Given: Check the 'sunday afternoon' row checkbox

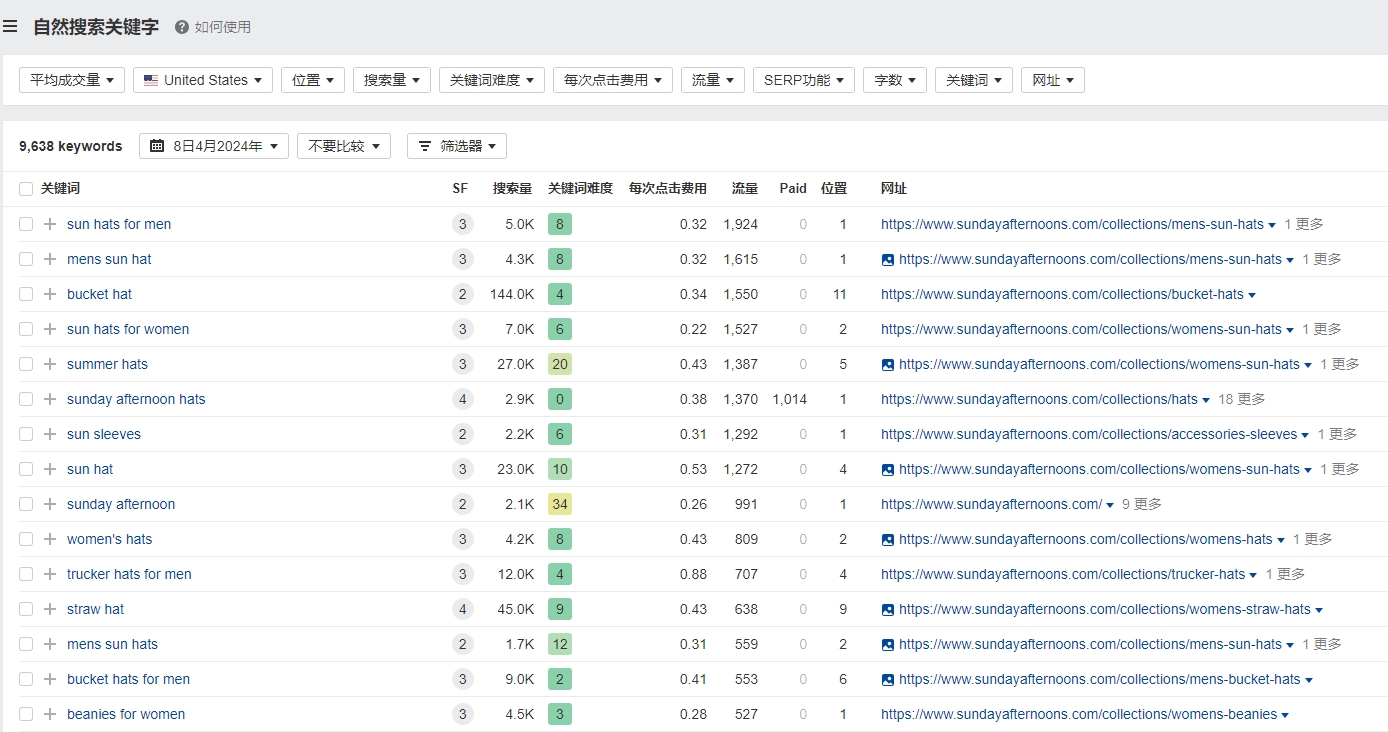Looking at the screenshot, I should [26, 504].
